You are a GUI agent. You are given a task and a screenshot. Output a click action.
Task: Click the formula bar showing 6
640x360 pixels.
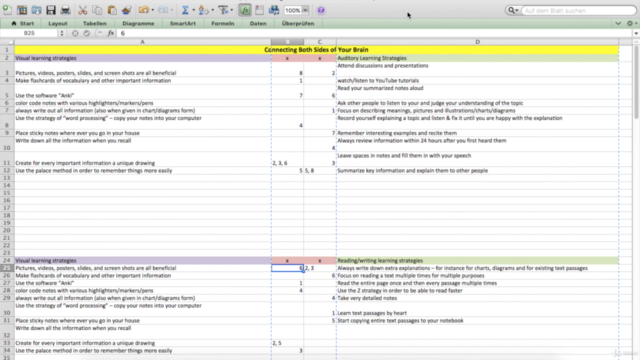376,33
